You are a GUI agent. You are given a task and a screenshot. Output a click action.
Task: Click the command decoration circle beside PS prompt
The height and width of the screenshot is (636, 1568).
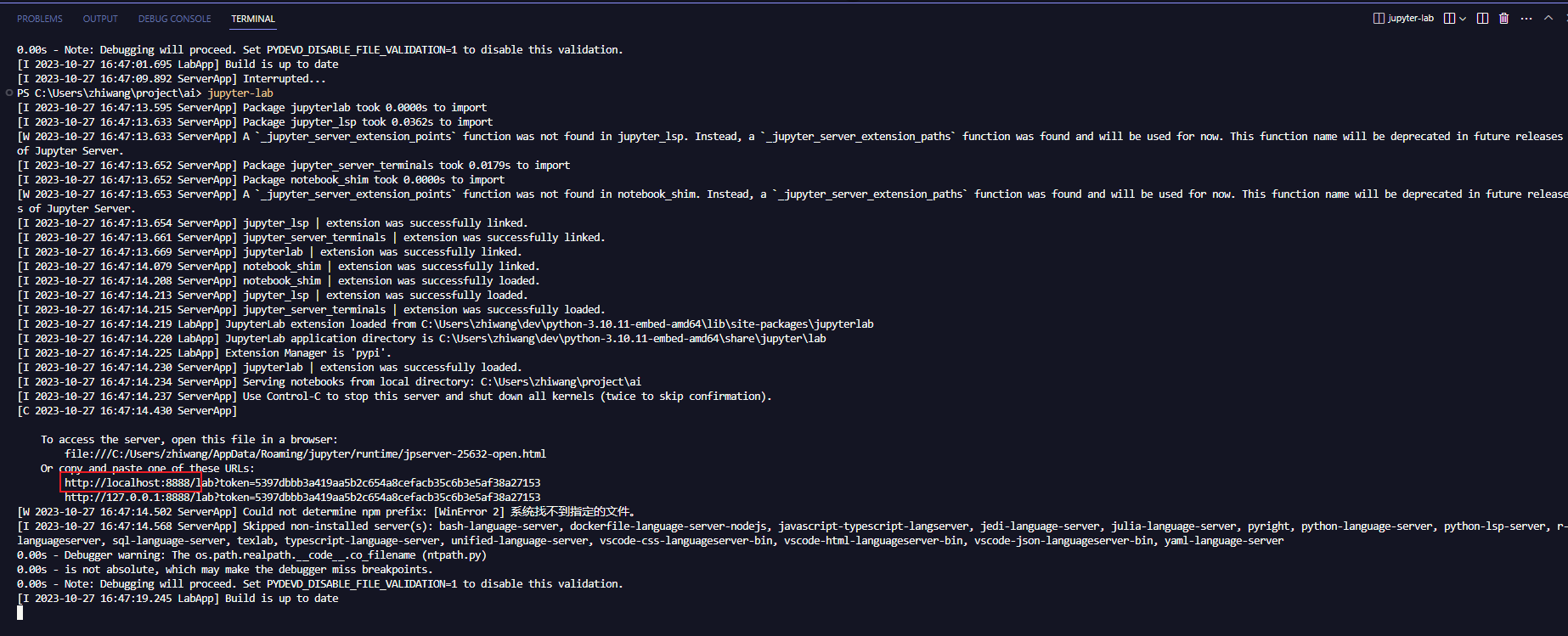[8, 93]
